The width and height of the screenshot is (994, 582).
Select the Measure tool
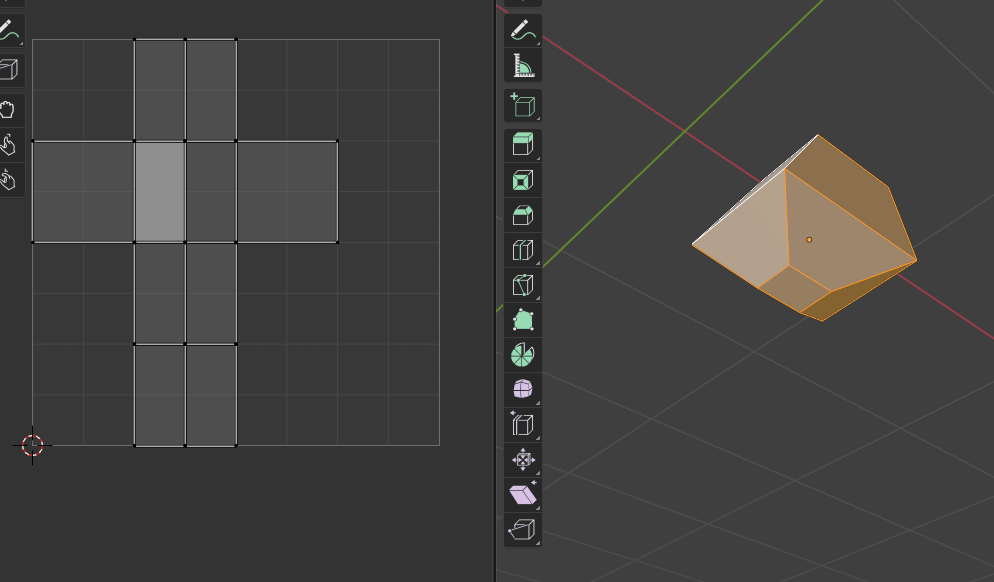click(x=522, y=65)
